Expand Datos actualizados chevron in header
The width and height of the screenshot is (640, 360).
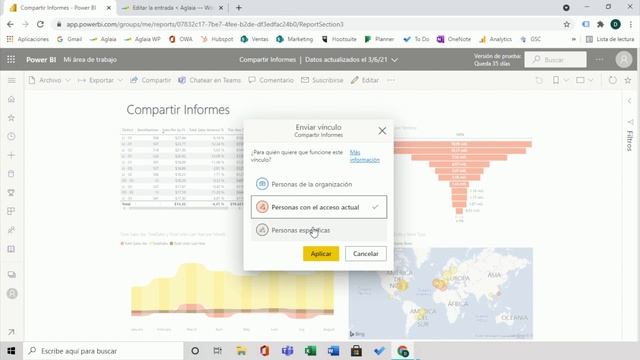394,60
